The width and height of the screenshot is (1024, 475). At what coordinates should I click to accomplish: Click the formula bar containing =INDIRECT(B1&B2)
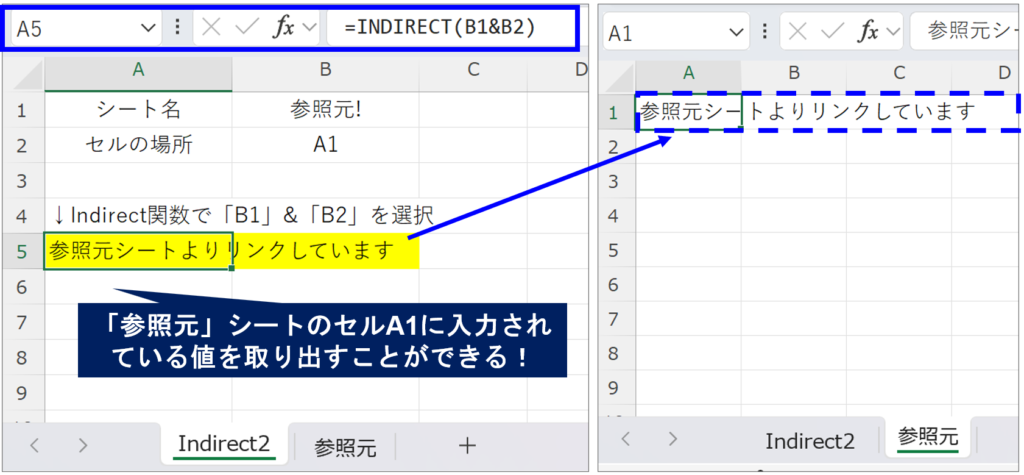pyautogui.click(x=450, y=28)
